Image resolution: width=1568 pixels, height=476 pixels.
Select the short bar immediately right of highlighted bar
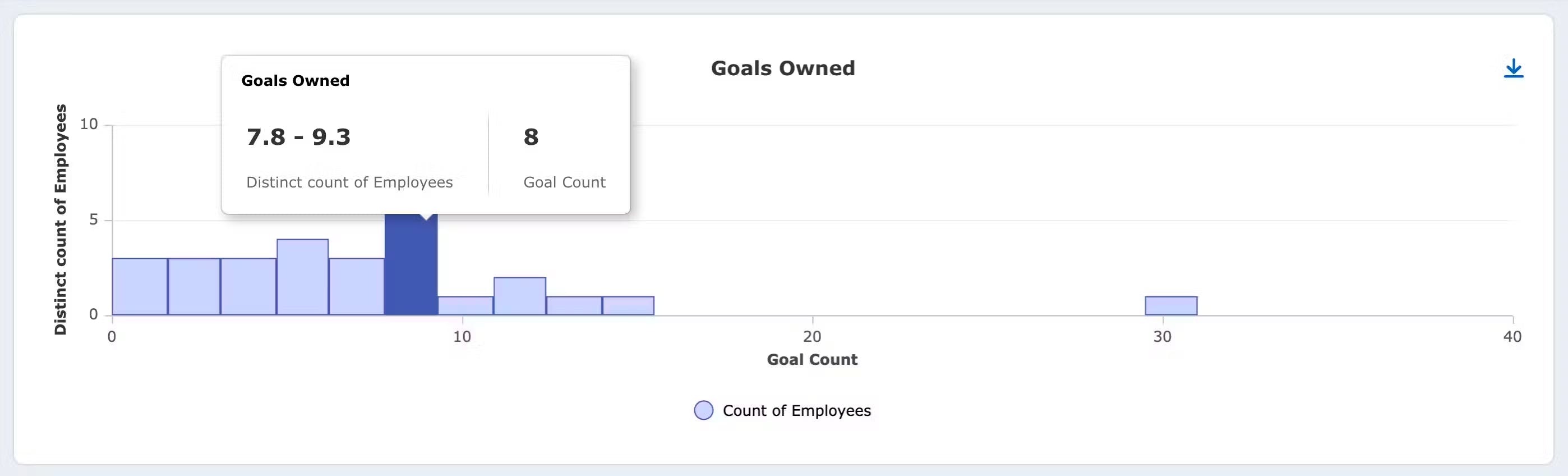465,306
